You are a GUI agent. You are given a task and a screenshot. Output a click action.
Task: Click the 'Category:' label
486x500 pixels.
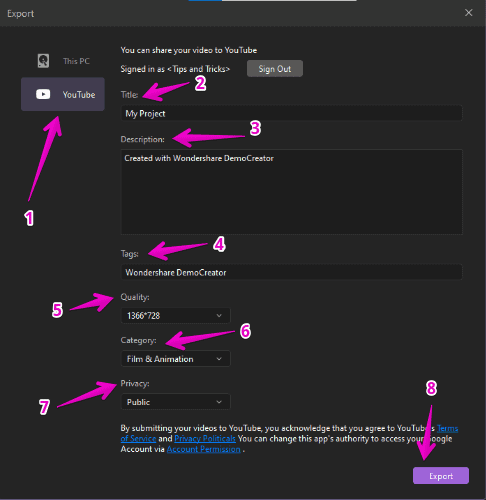click(138, 340)
